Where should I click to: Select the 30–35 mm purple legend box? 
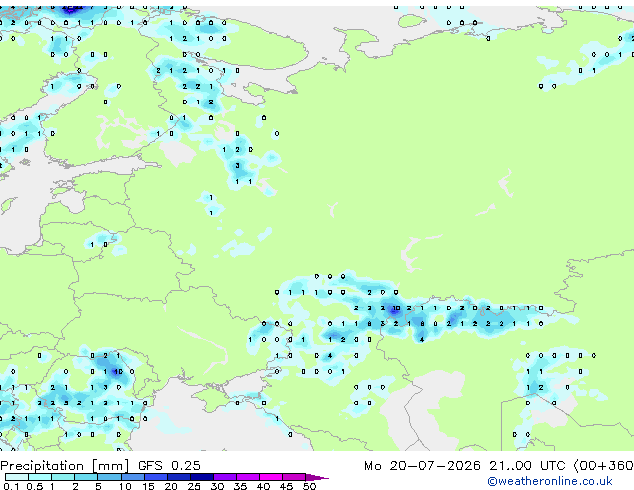(225, 477)
